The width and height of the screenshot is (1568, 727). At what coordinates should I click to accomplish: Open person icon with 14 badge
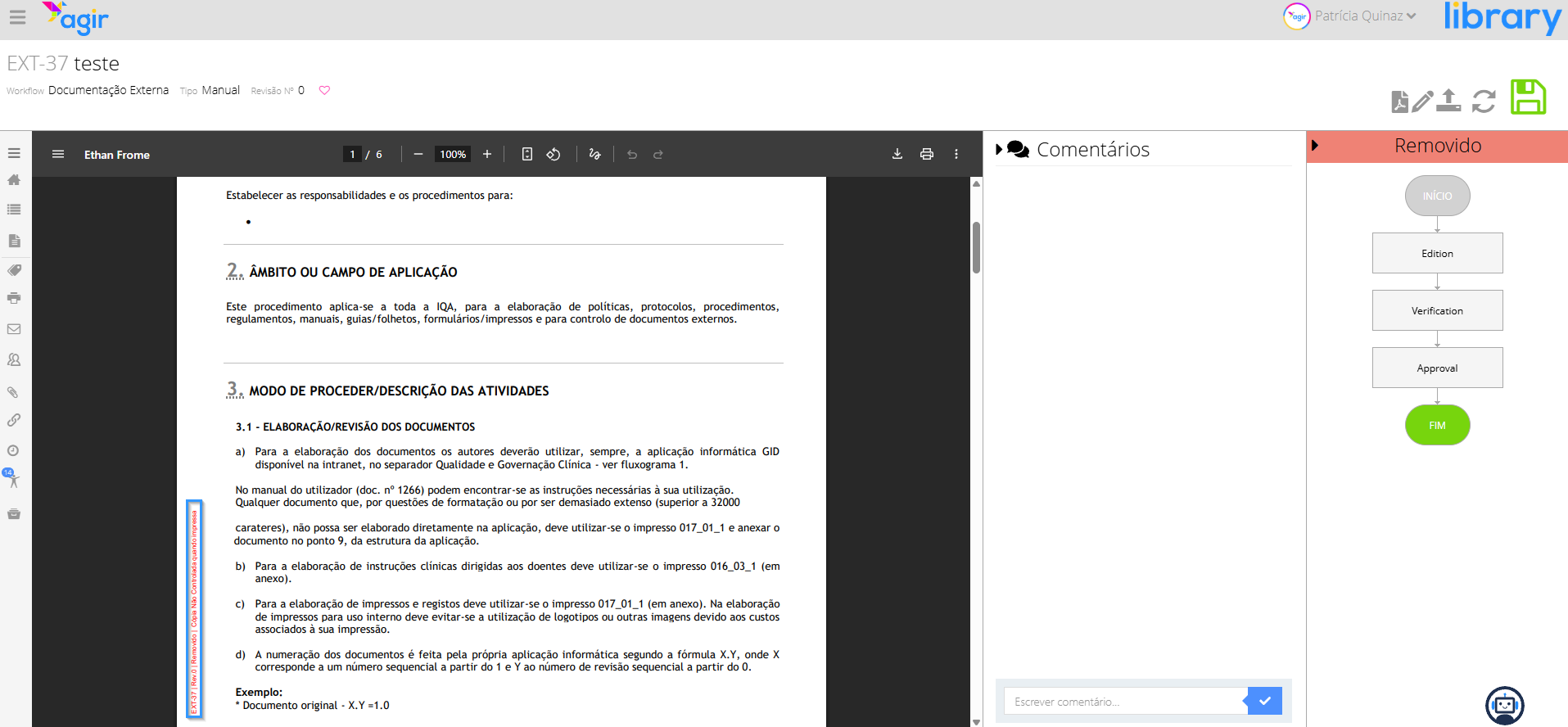[x=12, y=479]
